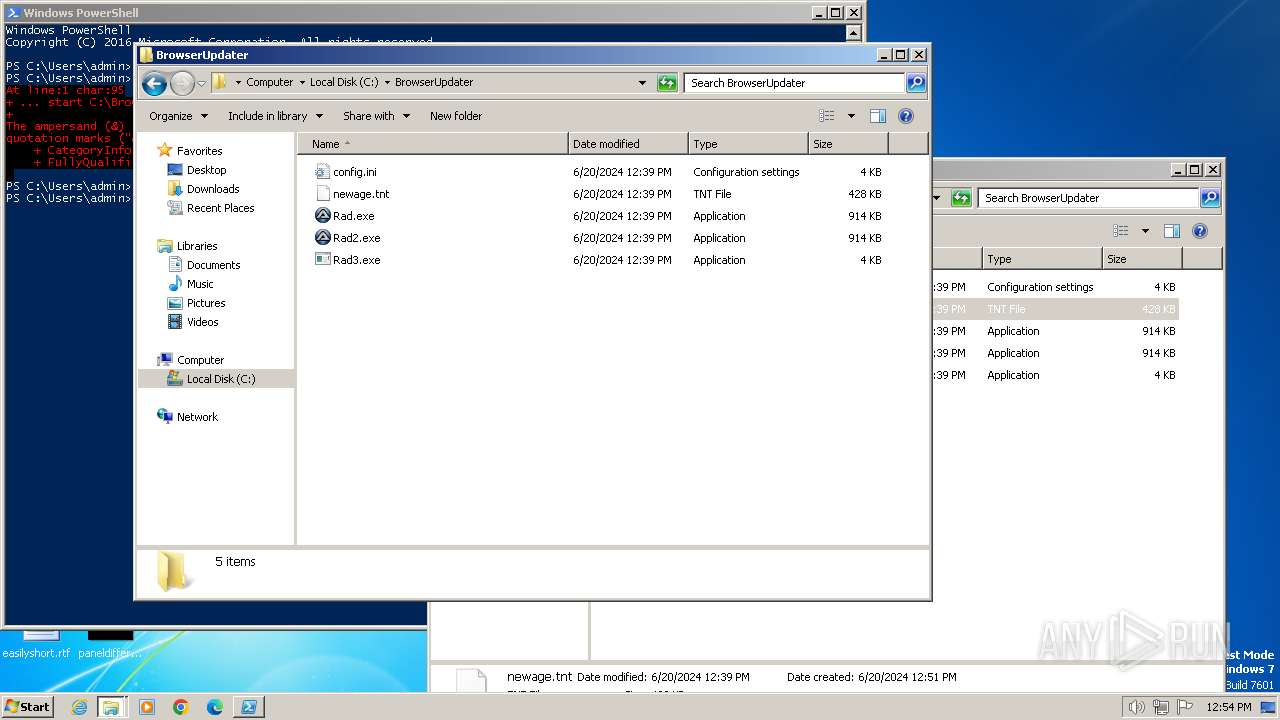This screenshot has height=720, width=1280.
Task: Open Windows Media Player from taskbar
Action: 147,707
